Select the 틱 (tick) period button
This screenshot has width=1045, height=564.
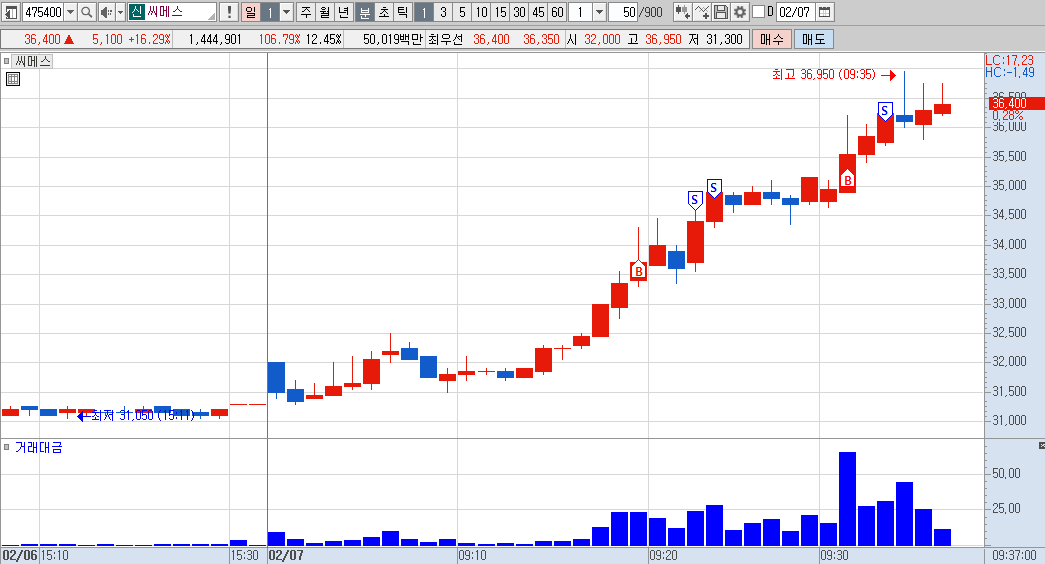403,12
